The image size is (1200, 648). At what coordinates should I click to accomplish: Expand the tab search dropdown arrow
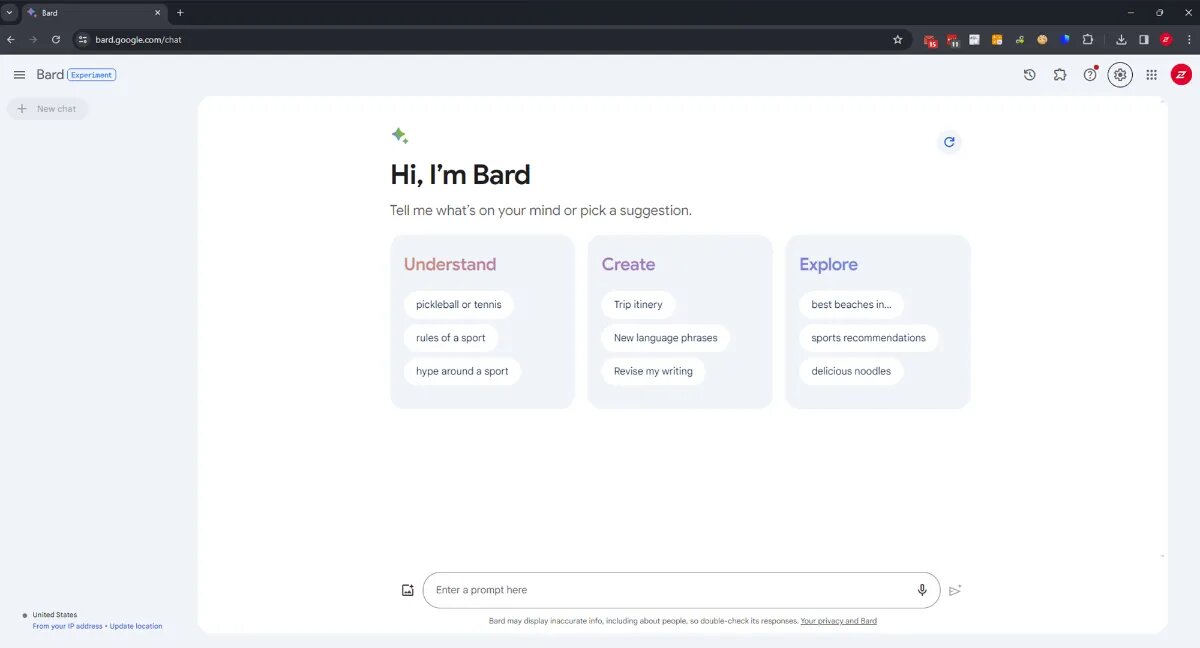pos(9,13)
